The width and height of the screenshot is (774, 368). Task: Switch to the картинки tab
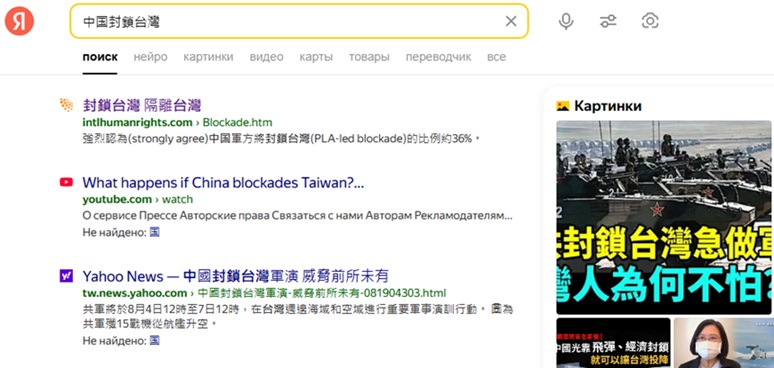[208, 57]
